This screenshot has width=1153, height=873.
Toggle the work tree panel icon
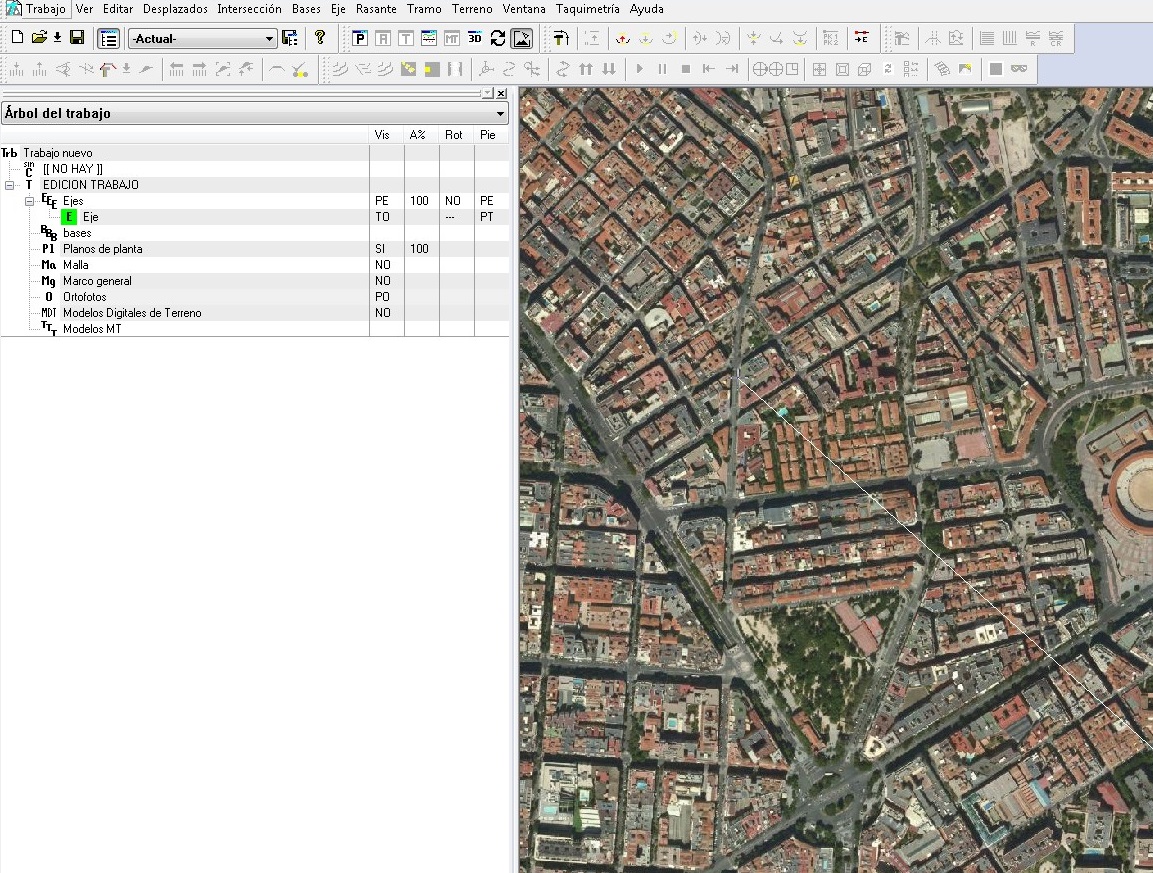(x=108, y=38)
